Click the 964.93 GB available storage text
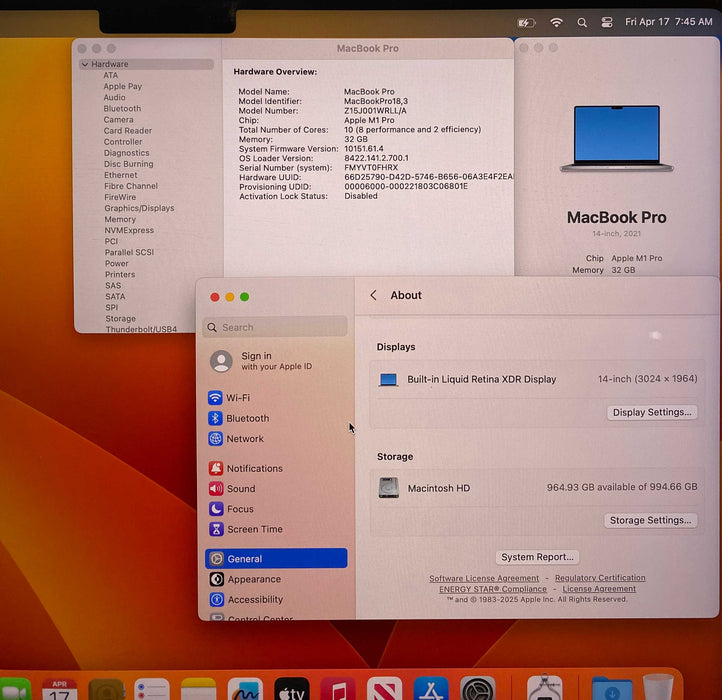Screen dimensions: 722x700 622,487
